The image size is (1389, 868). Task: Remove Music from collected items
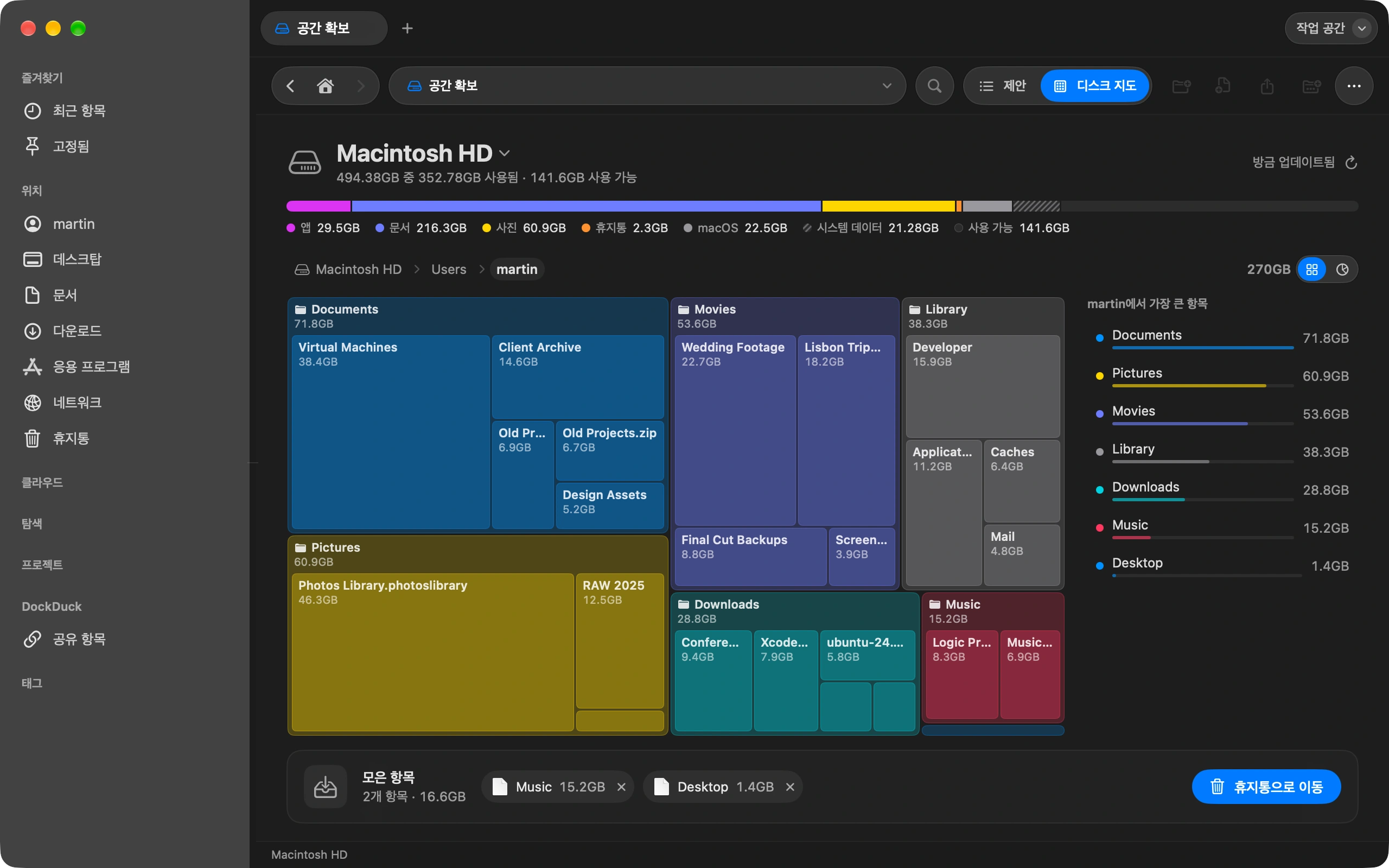click(621, 787)
